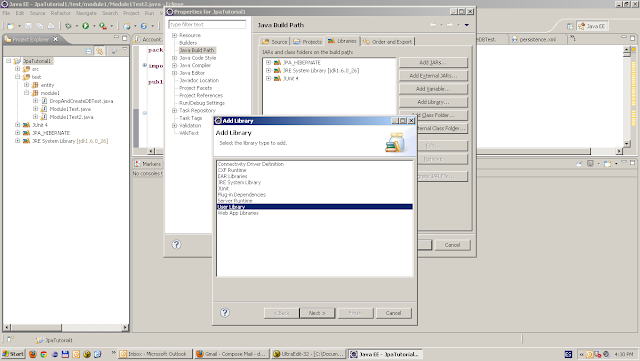Click the green Run icon in toolbar
Screen dimensions: 640x361
(x=86, y=26)
